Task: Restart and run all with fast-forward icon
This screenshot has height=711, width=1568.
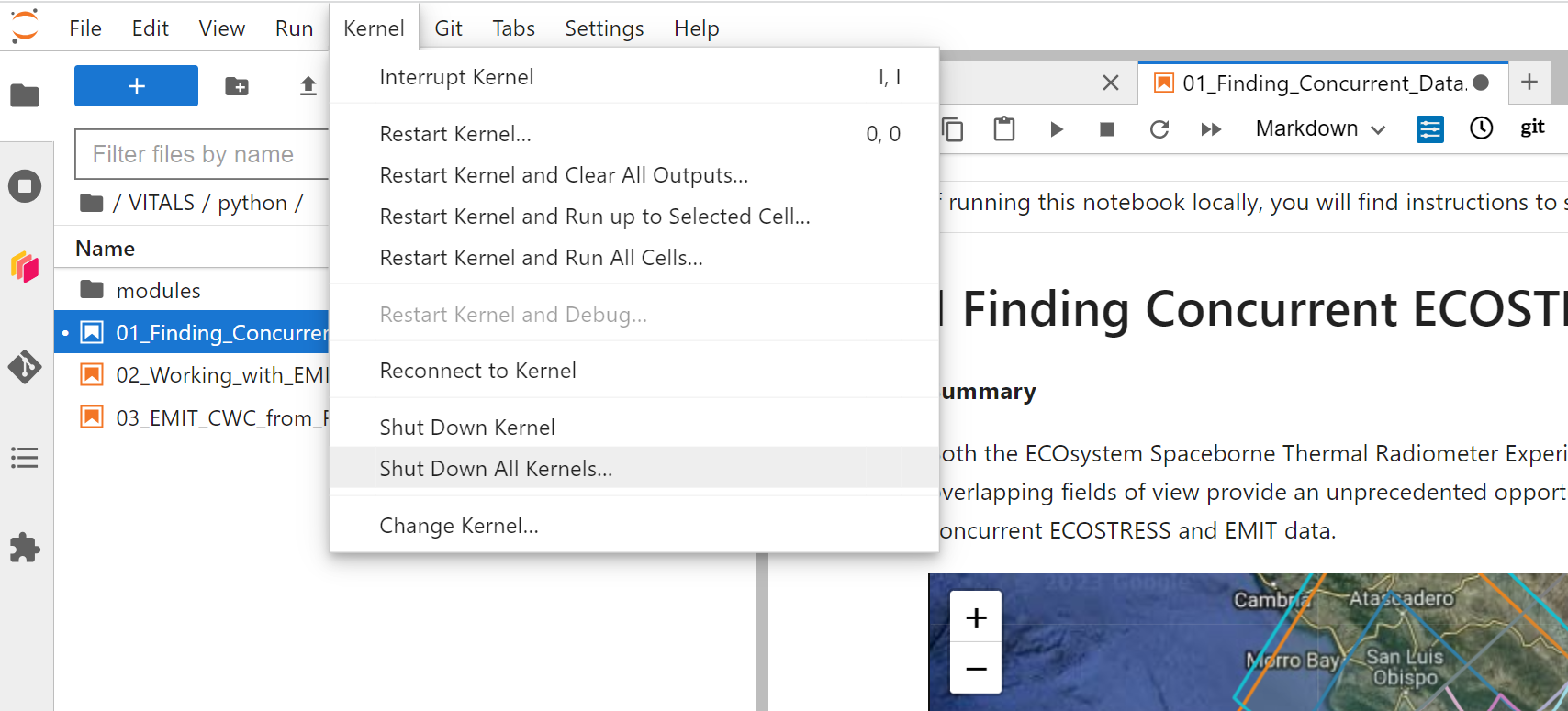Action: 1211,129
